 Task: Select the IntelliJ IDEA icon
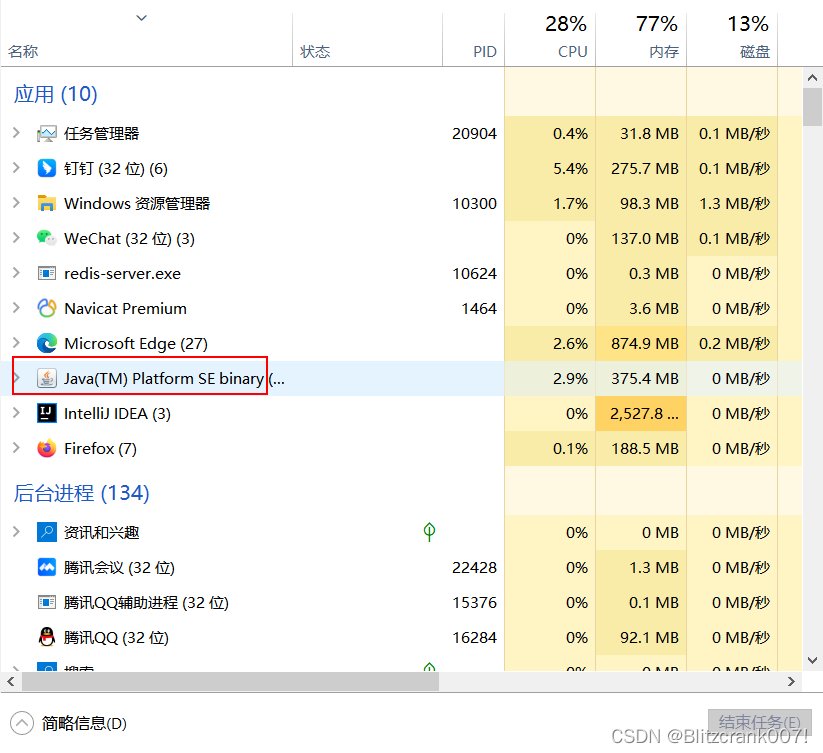pyautogui.click(x=47, y=413)
